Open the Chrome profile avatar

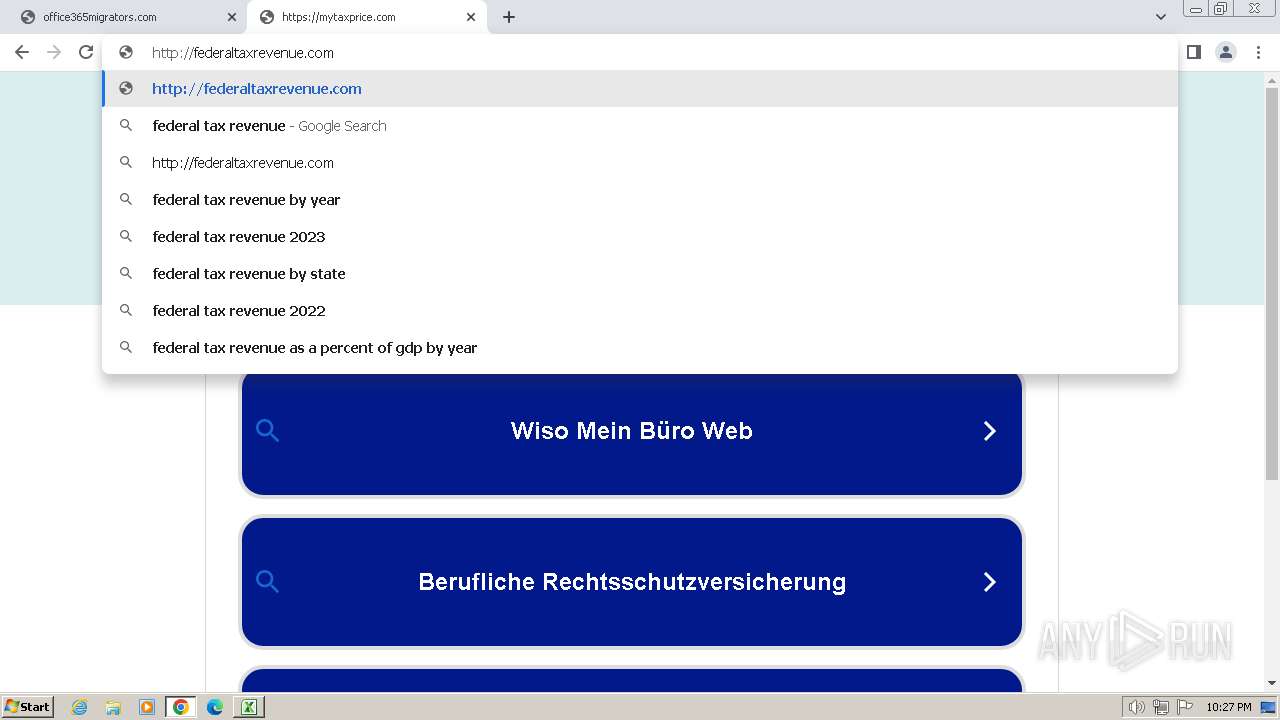[1226, 52]
